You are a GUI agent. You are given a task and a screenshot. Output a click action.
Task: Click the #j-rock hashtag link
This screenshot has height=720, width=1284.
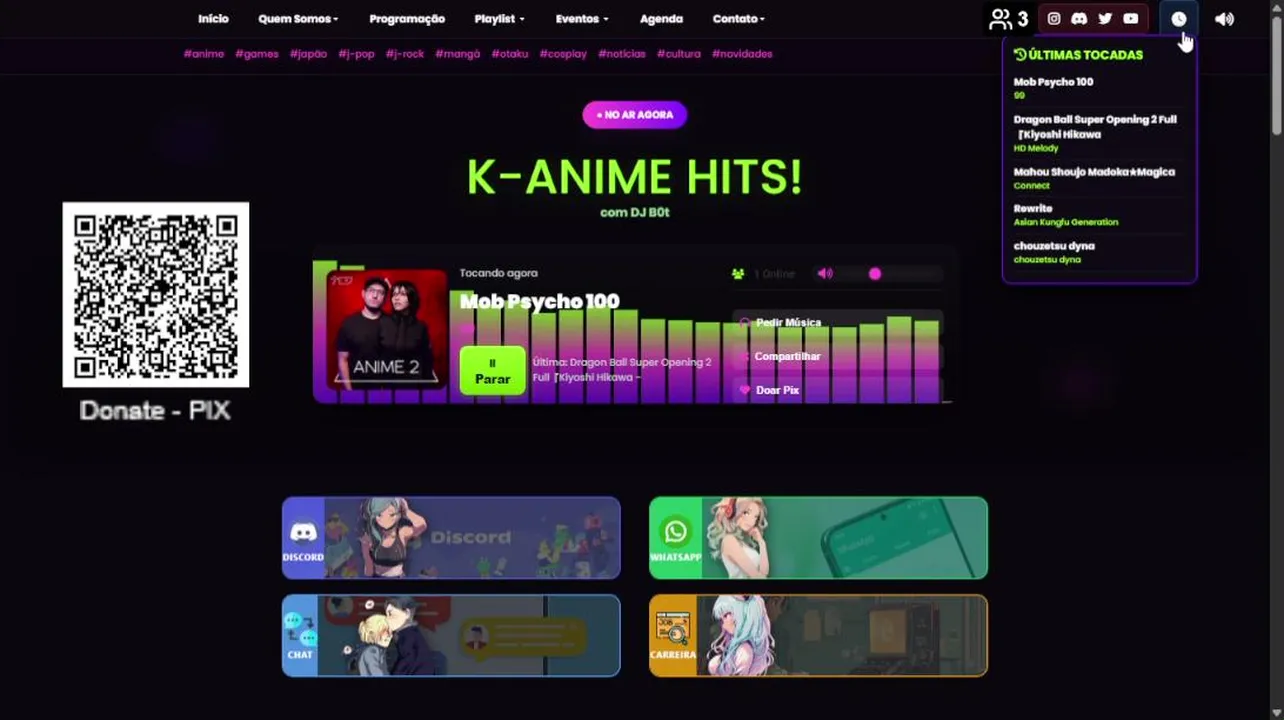[x=405, y=54]
